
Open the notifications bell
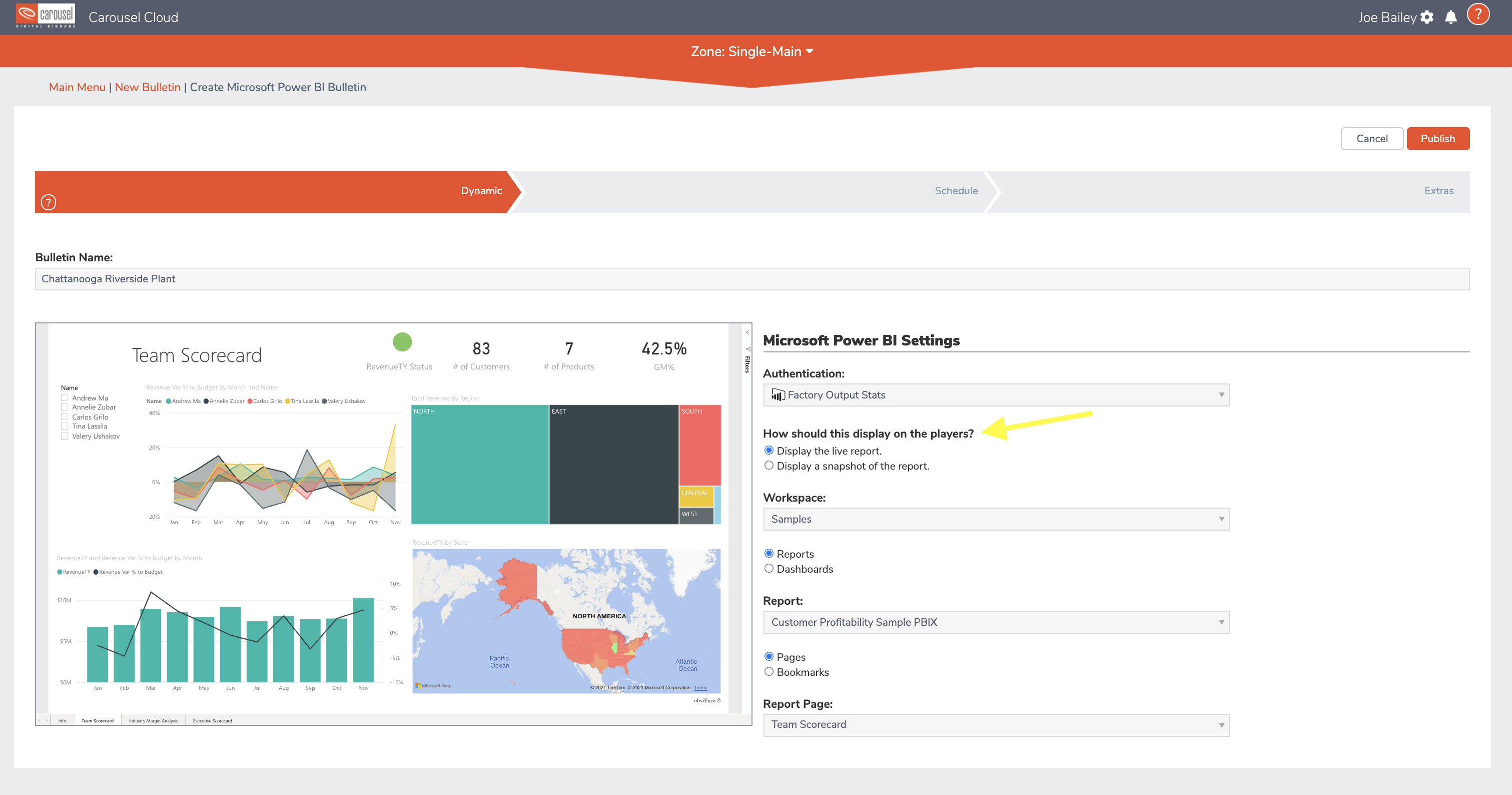pos(1451,17)
